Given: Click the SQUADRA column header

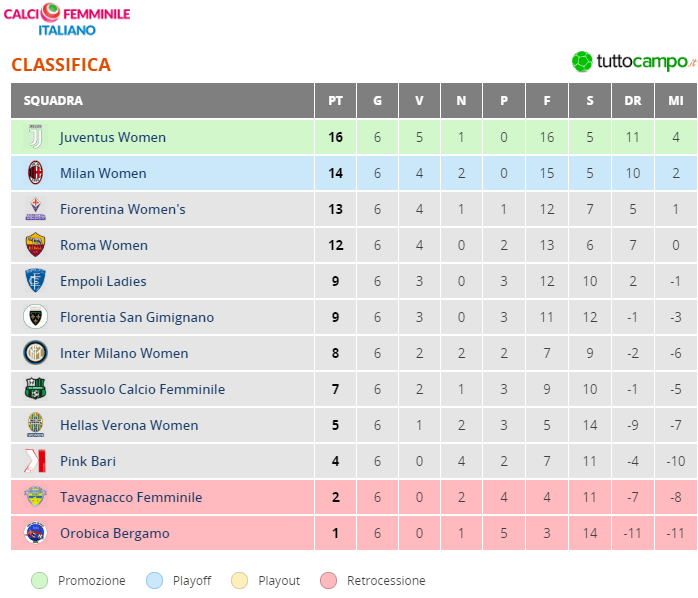Looking at the screenshot, I should pos(53,101).
